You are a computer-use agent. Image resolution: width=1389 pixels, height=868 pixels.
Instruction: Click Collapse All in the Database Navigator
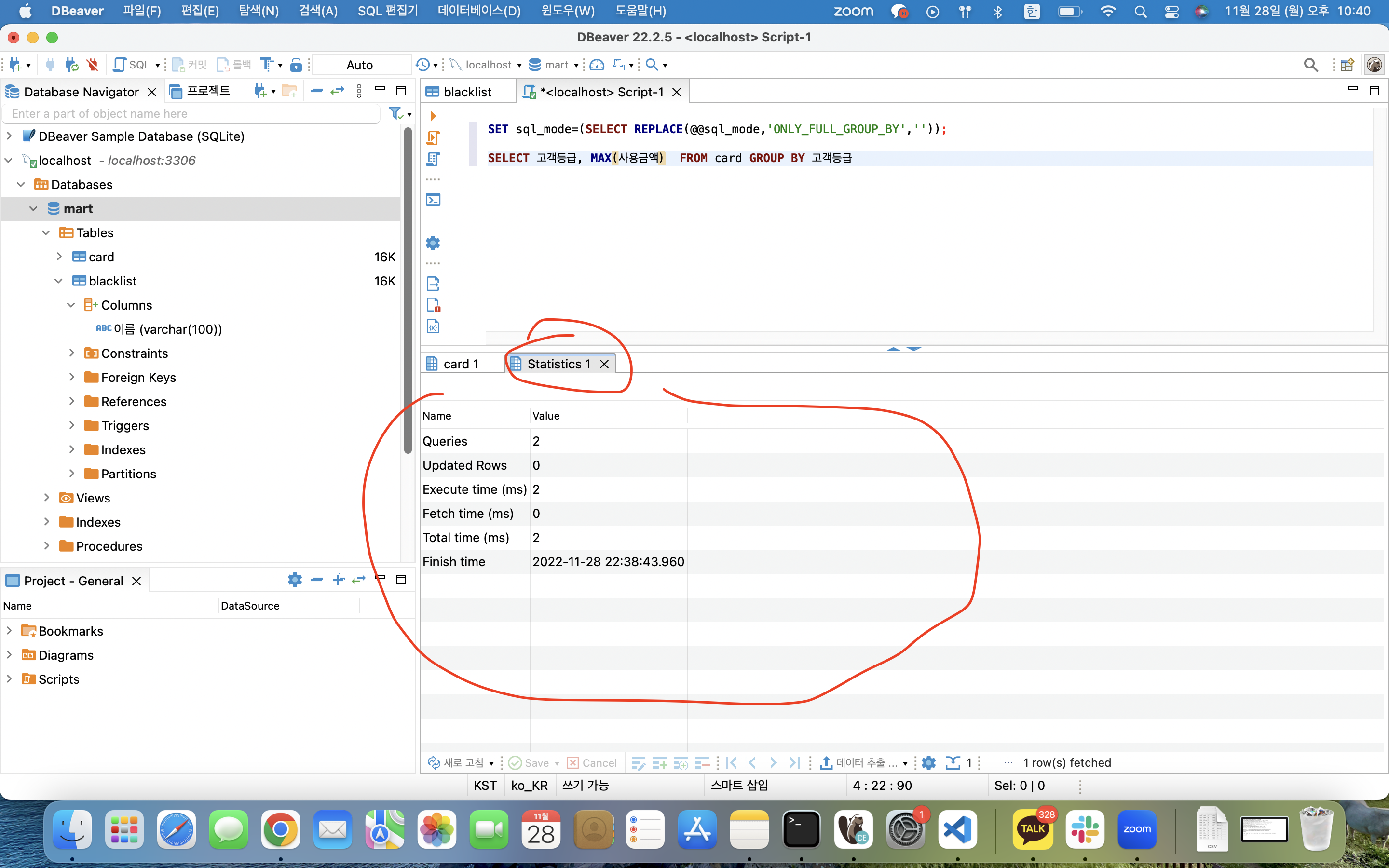tap(317, 91)
